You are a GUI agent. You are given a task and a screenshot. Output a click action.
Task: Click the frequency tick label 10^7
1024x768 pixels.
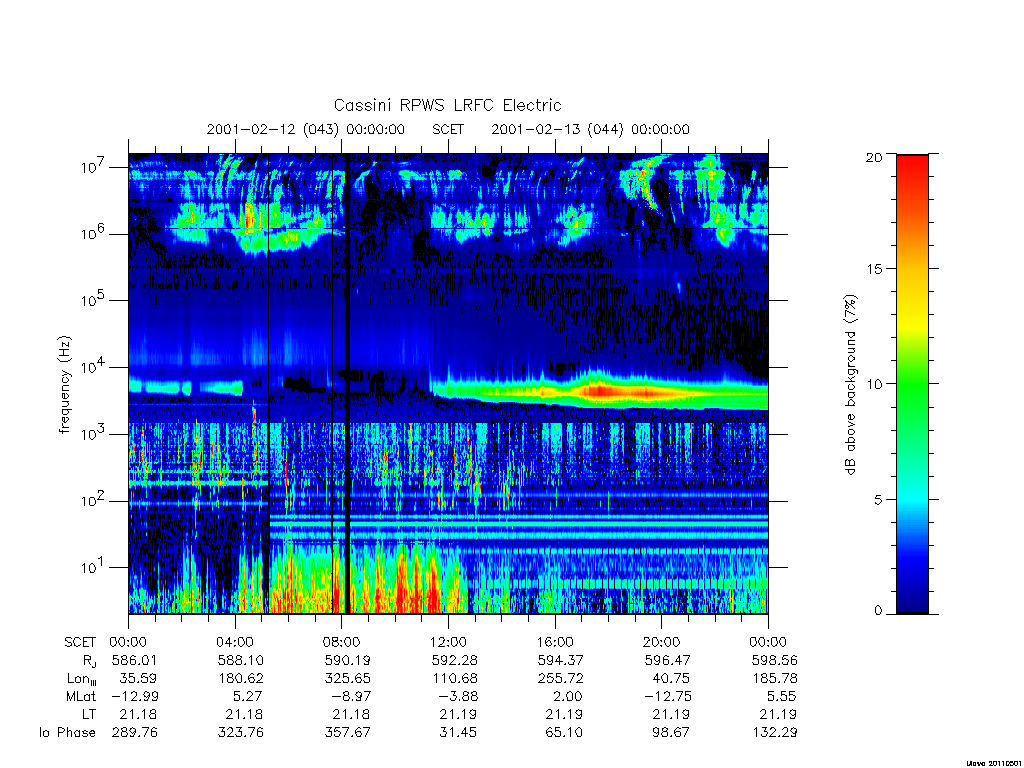point(94,167)
